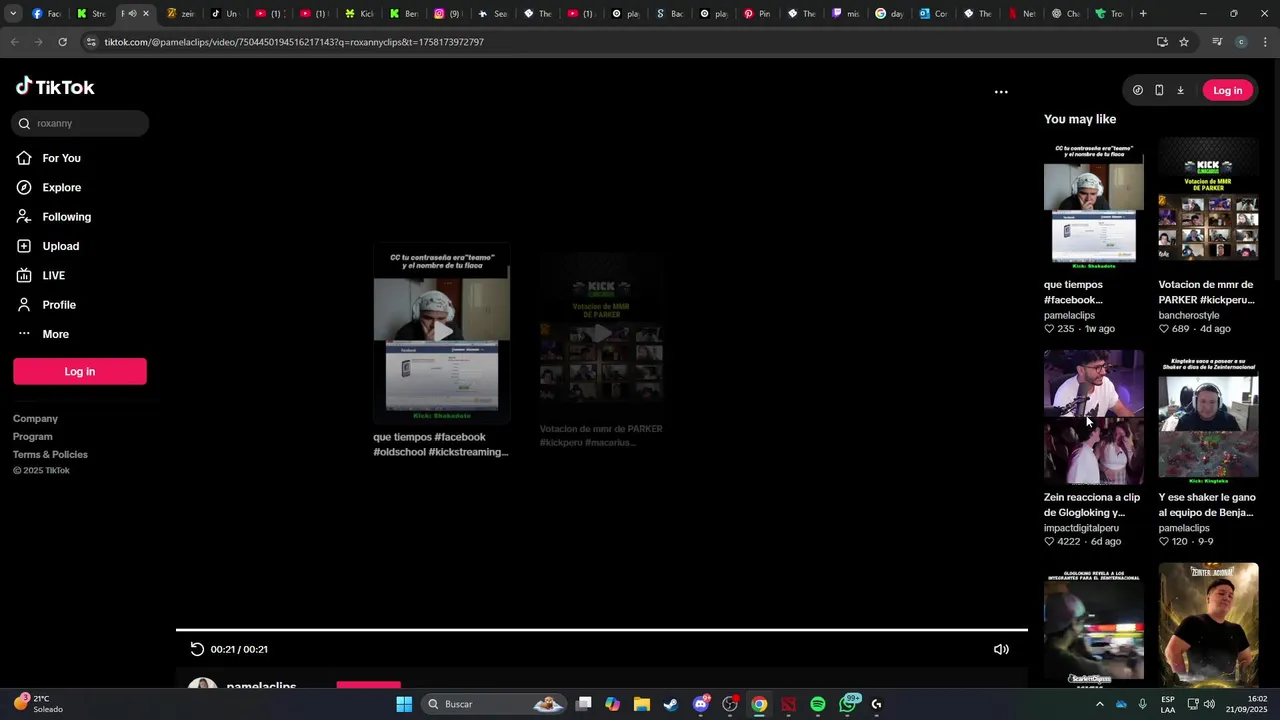Open the three-dot video options menu
The height and width of the screenshot is (720, 1280).
tap(1001, 92)
